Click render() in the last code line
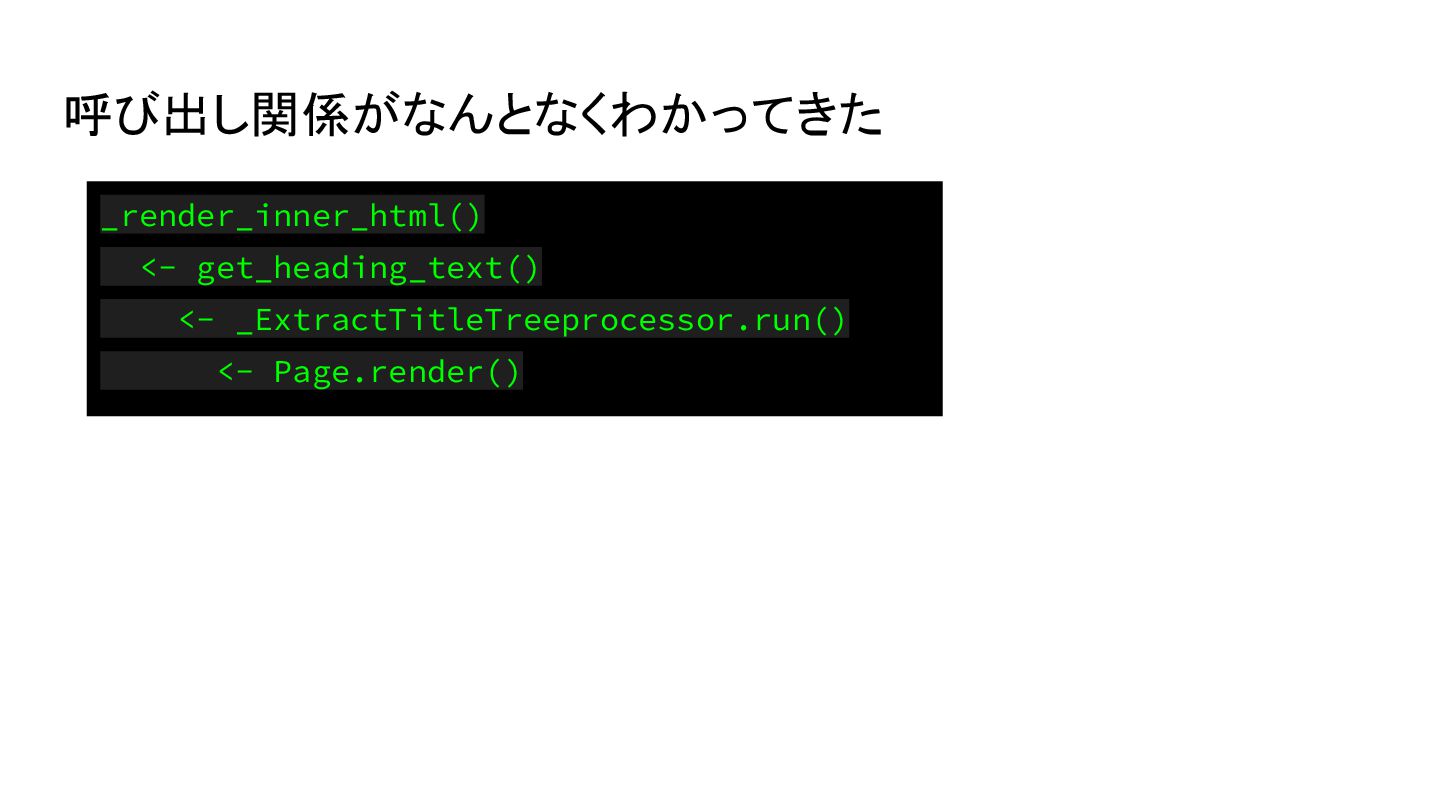Viewport: 1440px width, 810px height. 445,372
